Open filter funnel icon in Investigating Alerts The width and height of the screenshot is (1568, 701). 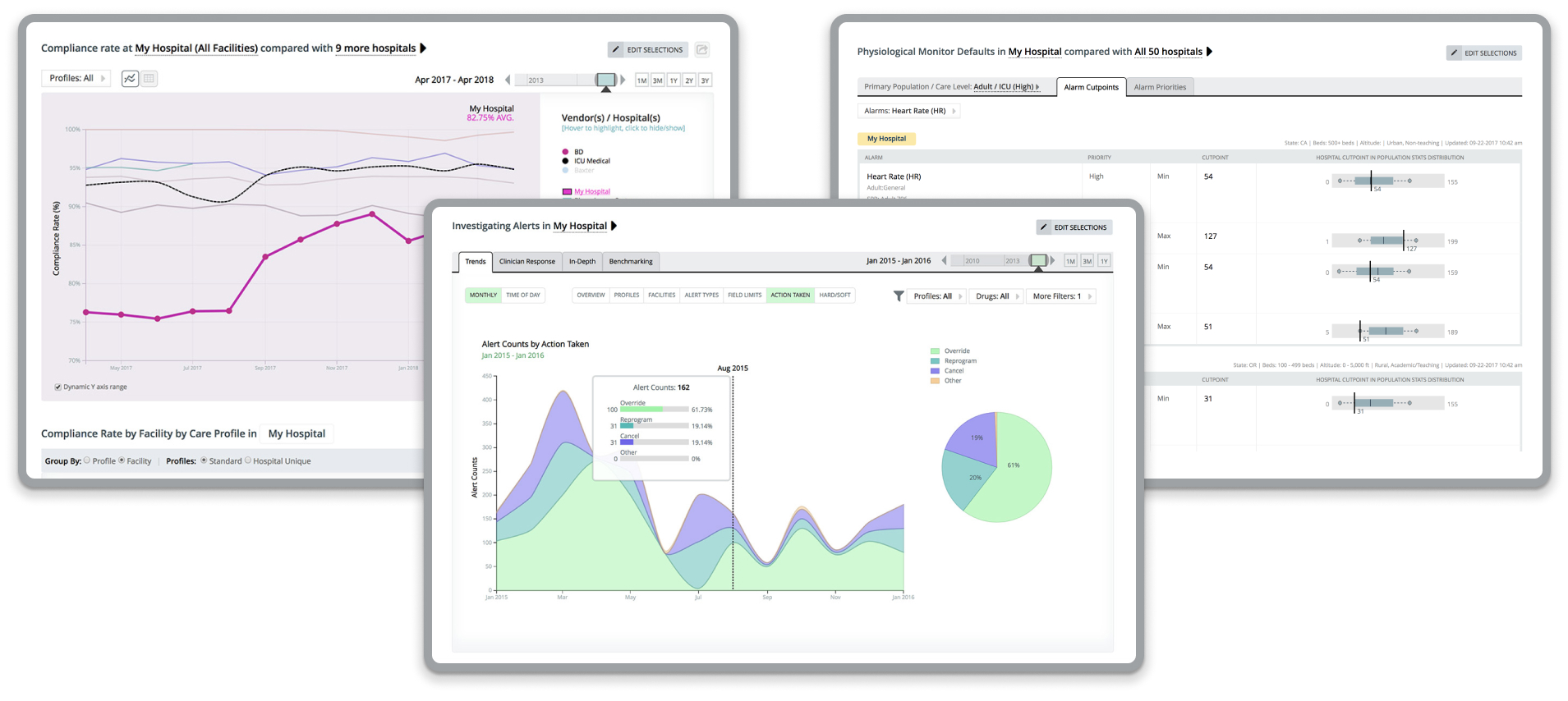899,296
